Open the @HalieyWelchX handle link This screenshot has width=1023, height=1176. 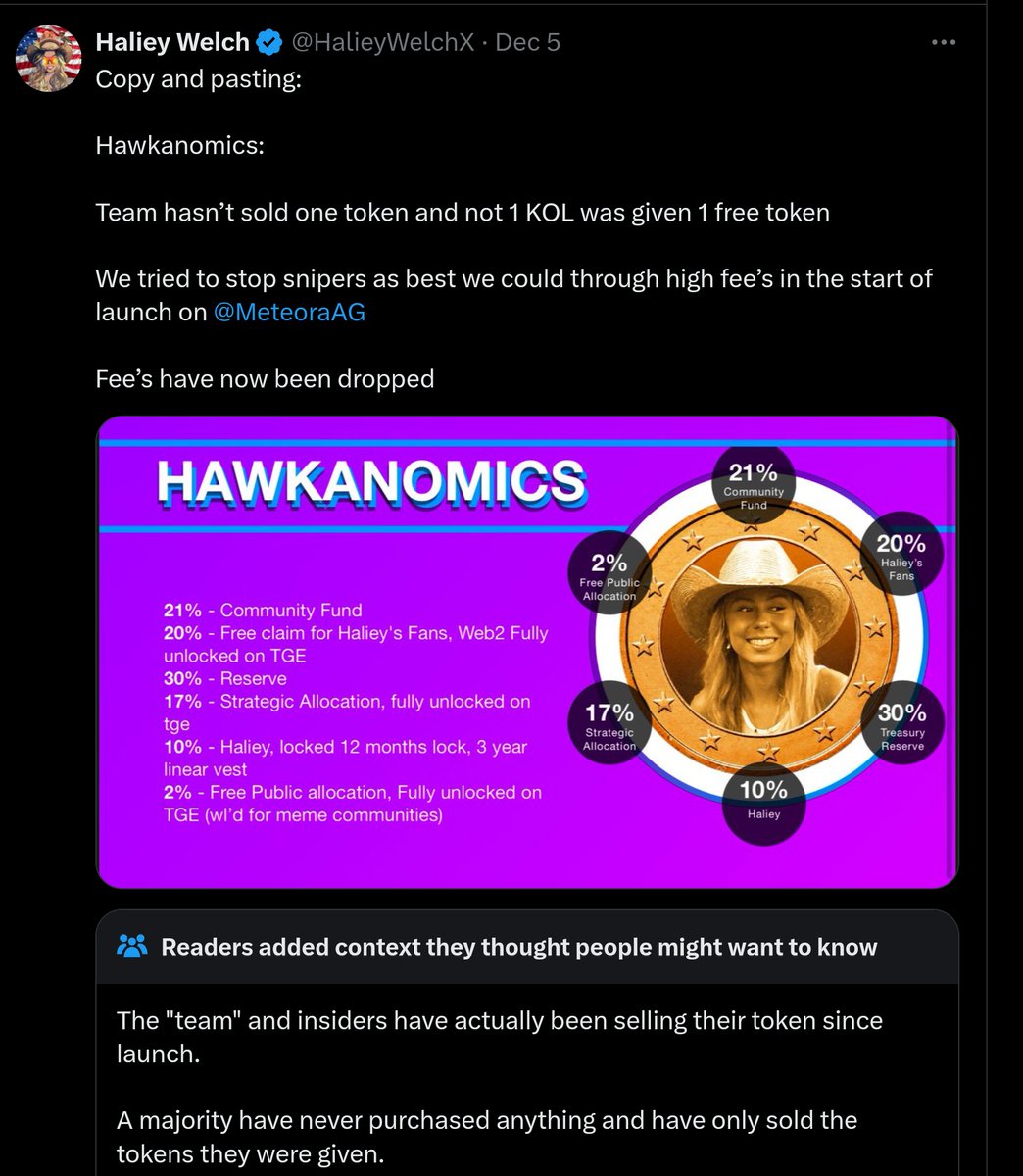click(383, 42)
